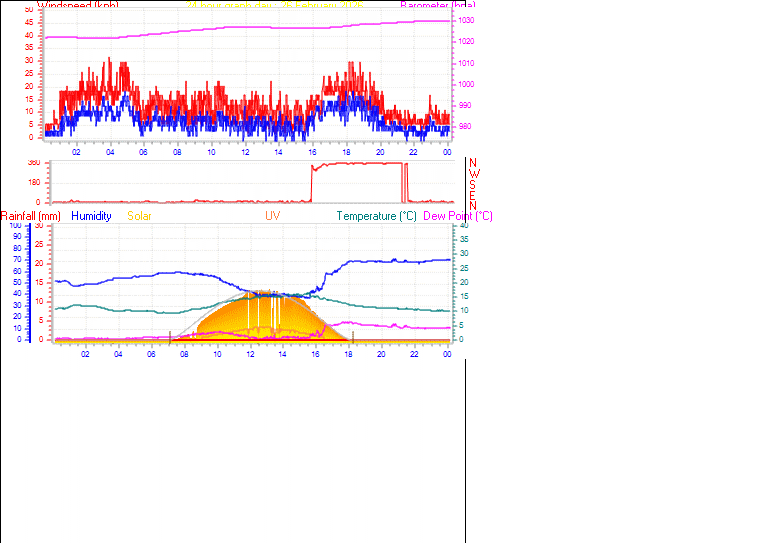Click the 360 value on wind direction axis
This screenshot has height=543, width=761.
(34, 162)
